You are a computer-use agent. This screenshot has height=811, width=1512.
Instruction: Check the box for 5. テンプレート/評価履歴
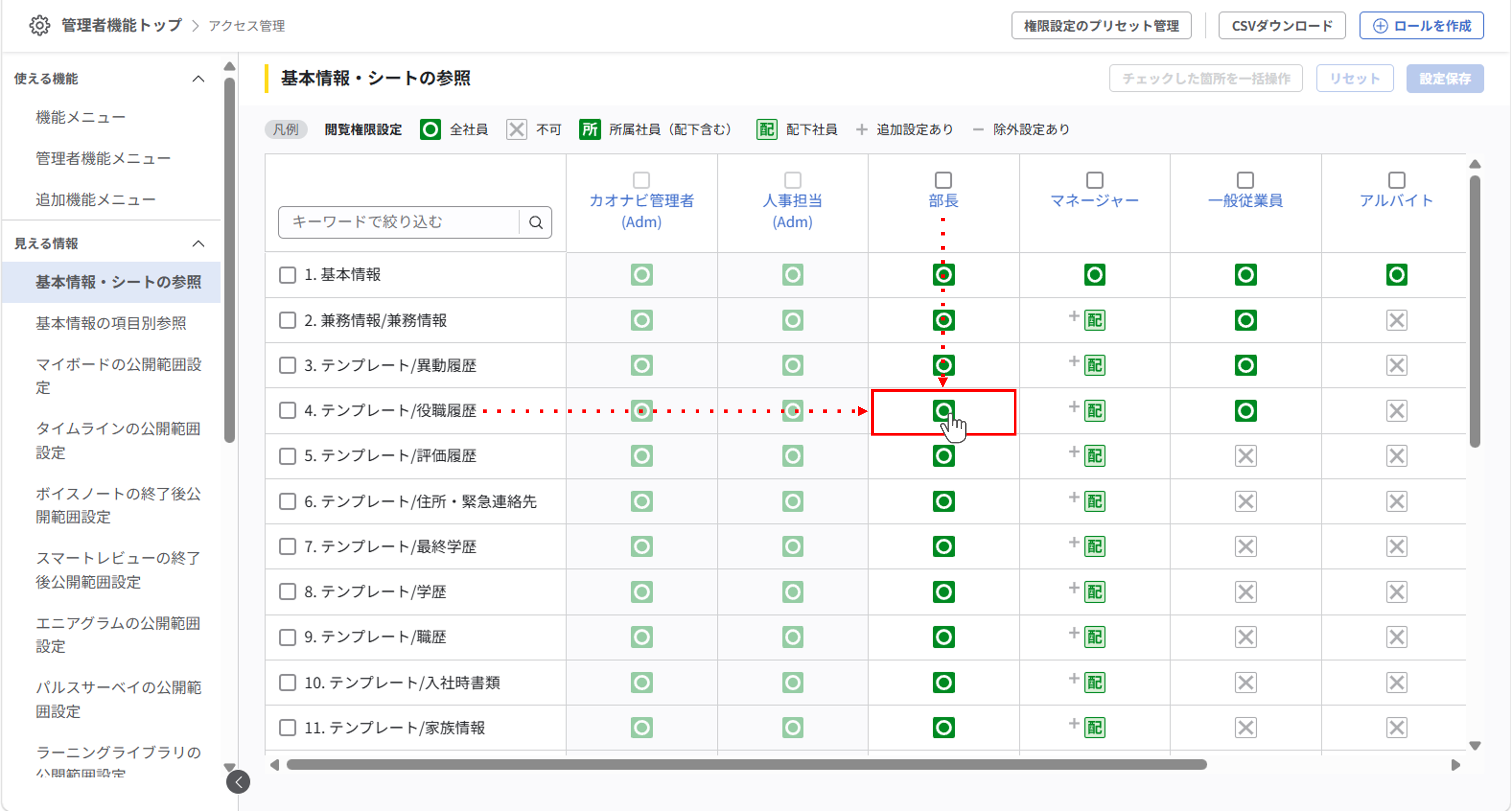click(287, 456)
